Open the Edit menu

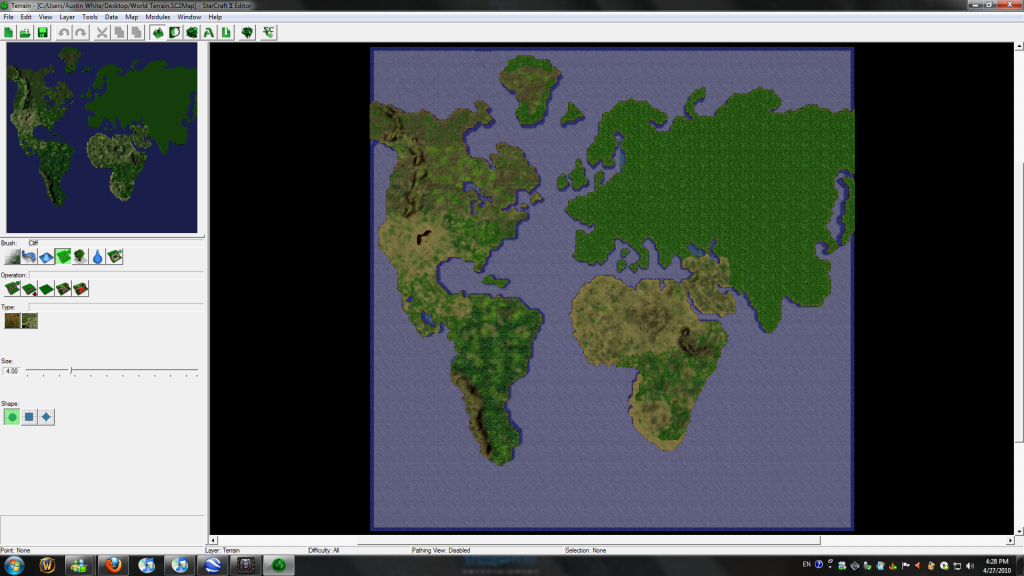click(26, 17)
